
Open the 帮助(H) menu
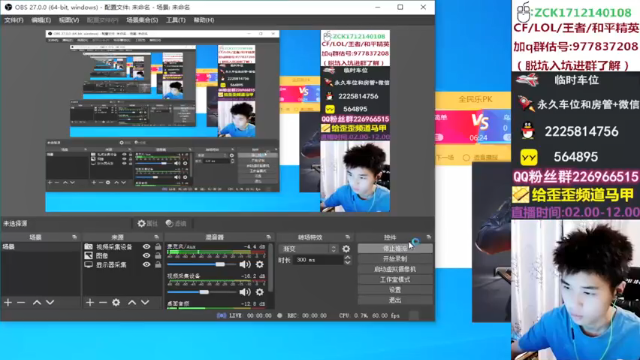click(x=204, y=20)
